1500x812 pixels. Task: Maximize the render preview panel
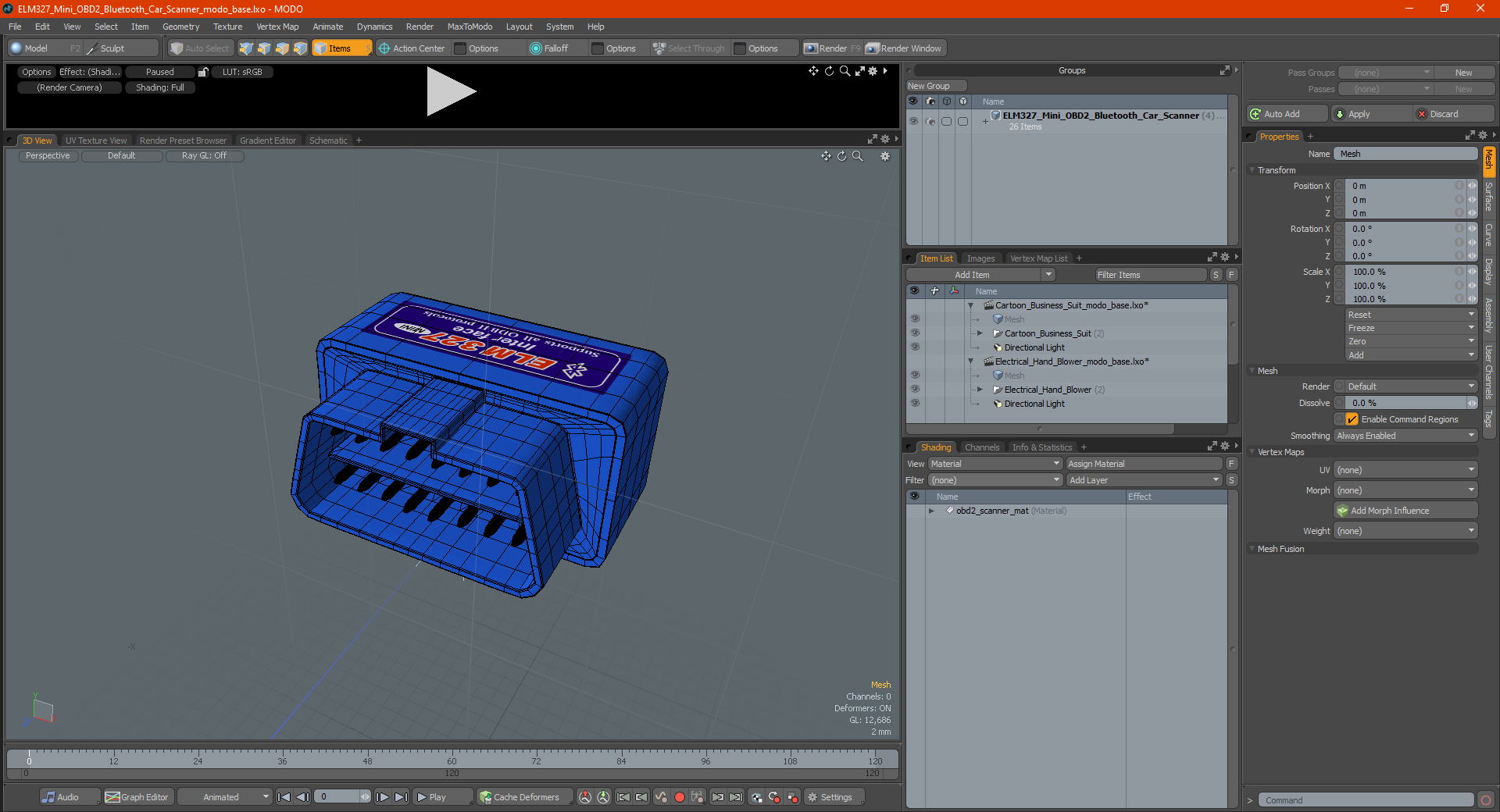pos(859,71)
